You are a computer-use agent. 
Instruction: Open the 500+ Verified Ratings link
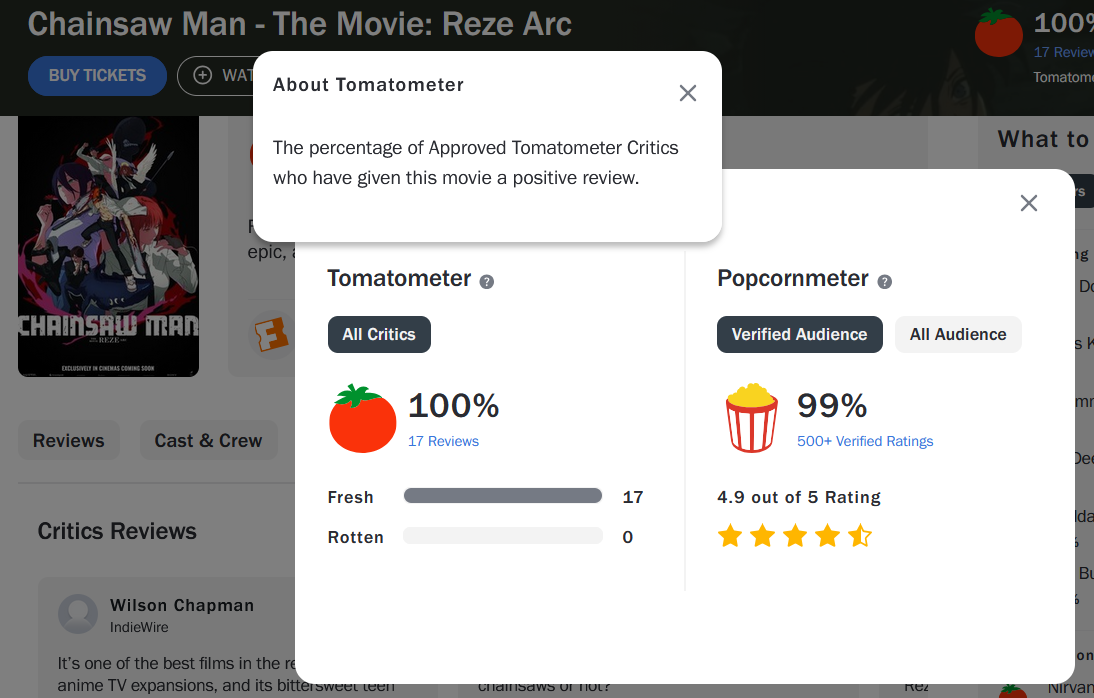[x=865, y=441]
